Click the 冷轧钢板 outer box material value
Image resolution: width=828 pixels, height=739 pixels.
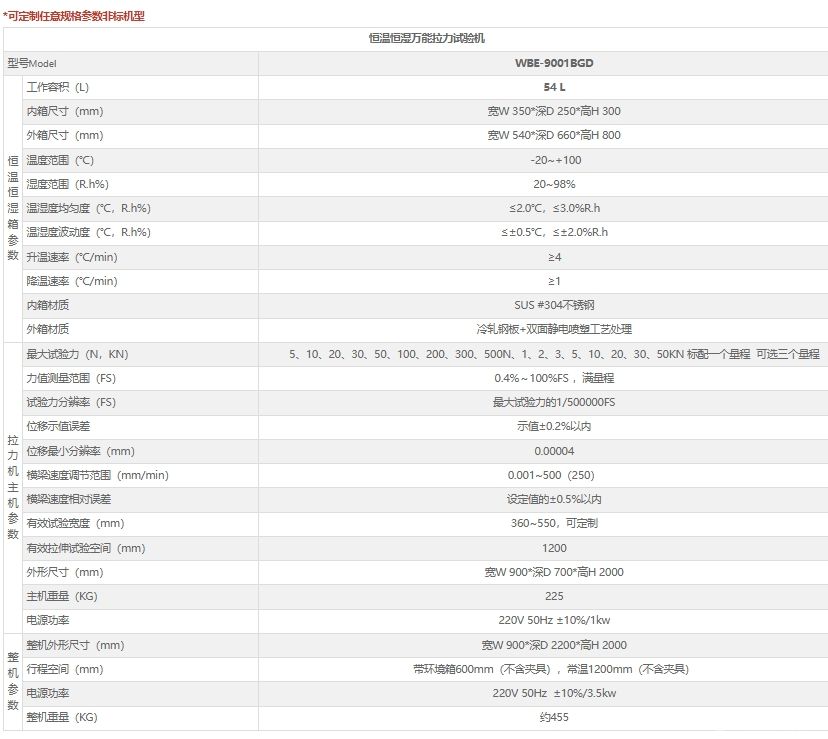coord(554,329)
